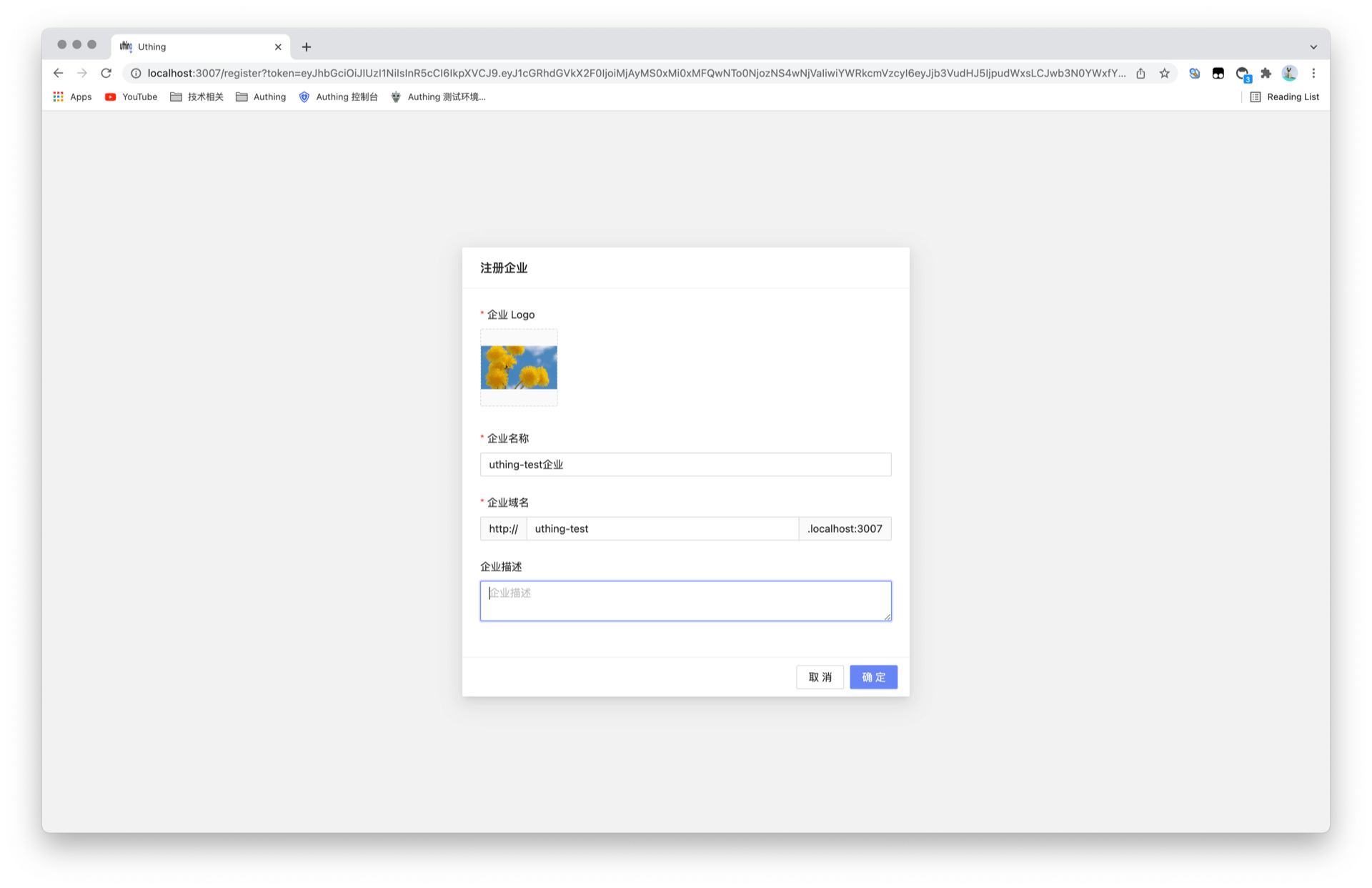Reload the current page
This screenshot has width=1372, height=888.
click(106, 73)
